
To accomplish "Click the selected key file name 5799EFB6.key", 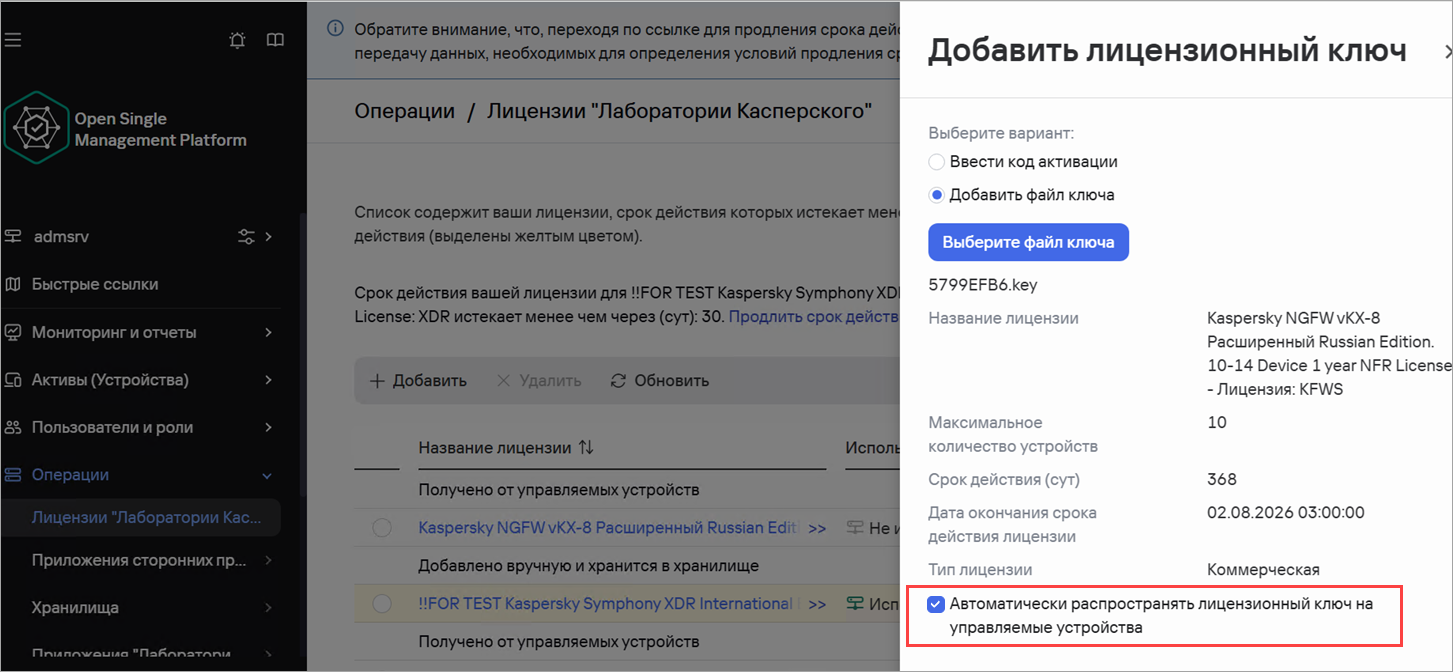I will point(983,285).
